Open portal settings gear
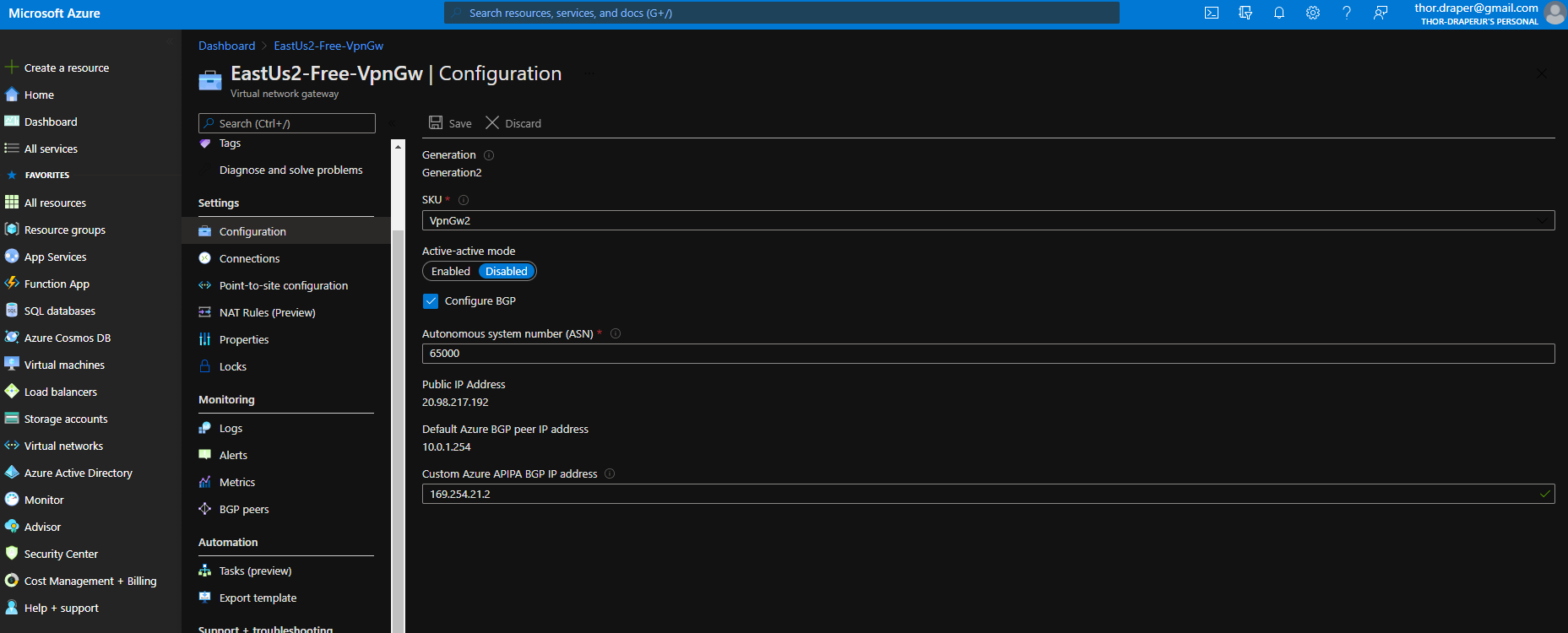 (x=1313, y=13)
